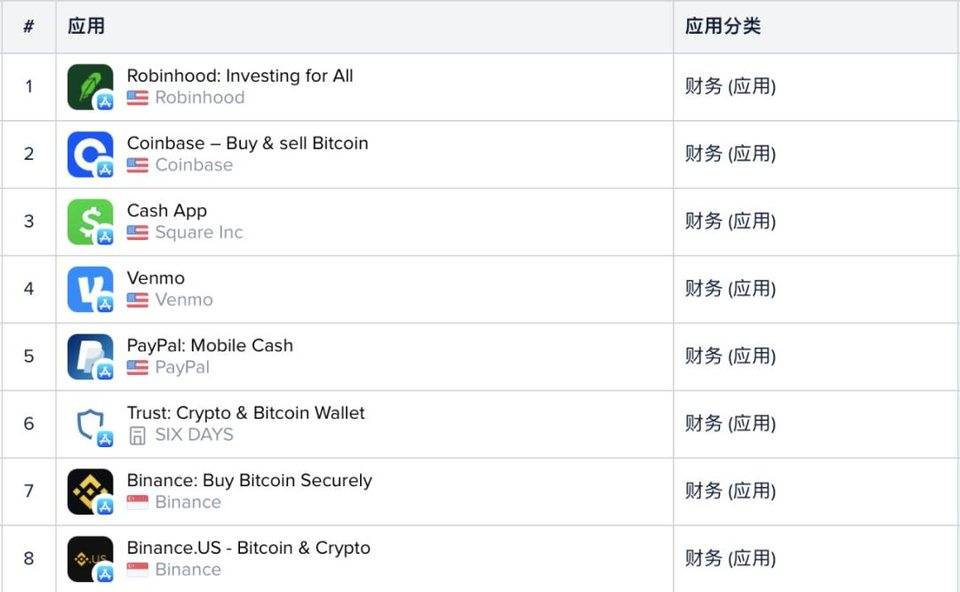Click the PayPal app icon
This screenshot has height=592, width=960.
pos(91,356)
